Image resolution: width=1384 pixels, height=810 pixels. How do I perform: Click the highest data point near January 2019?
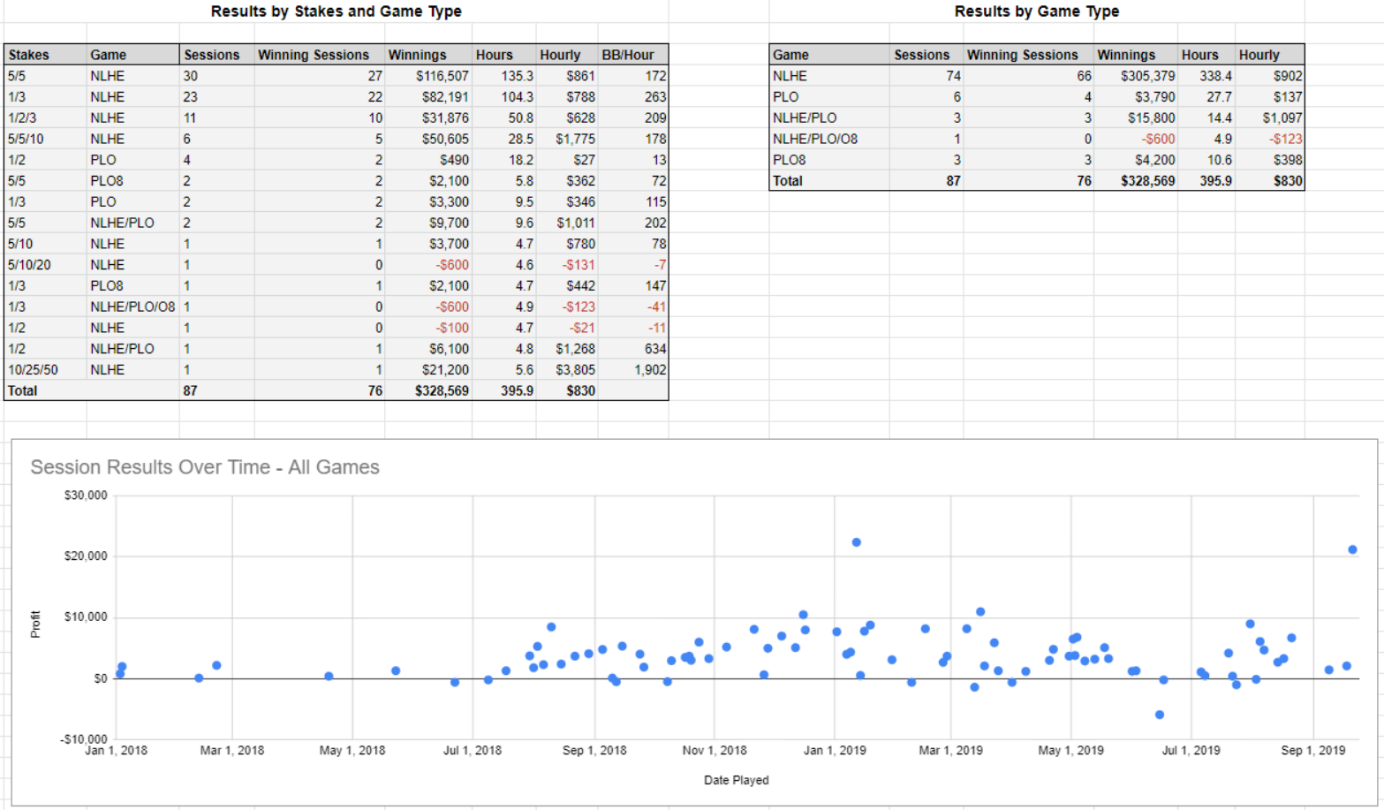coord(856,542)
